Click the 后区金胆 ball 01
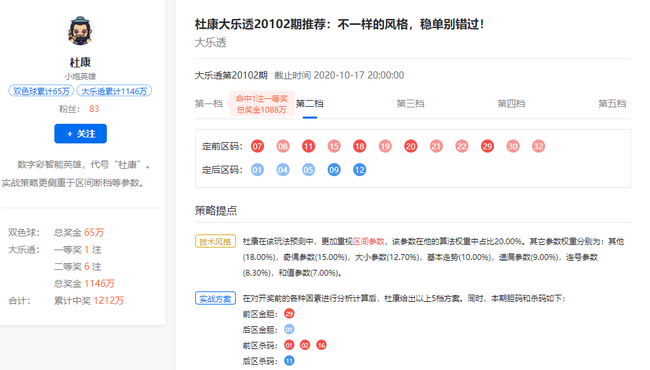 coord(289,330)
